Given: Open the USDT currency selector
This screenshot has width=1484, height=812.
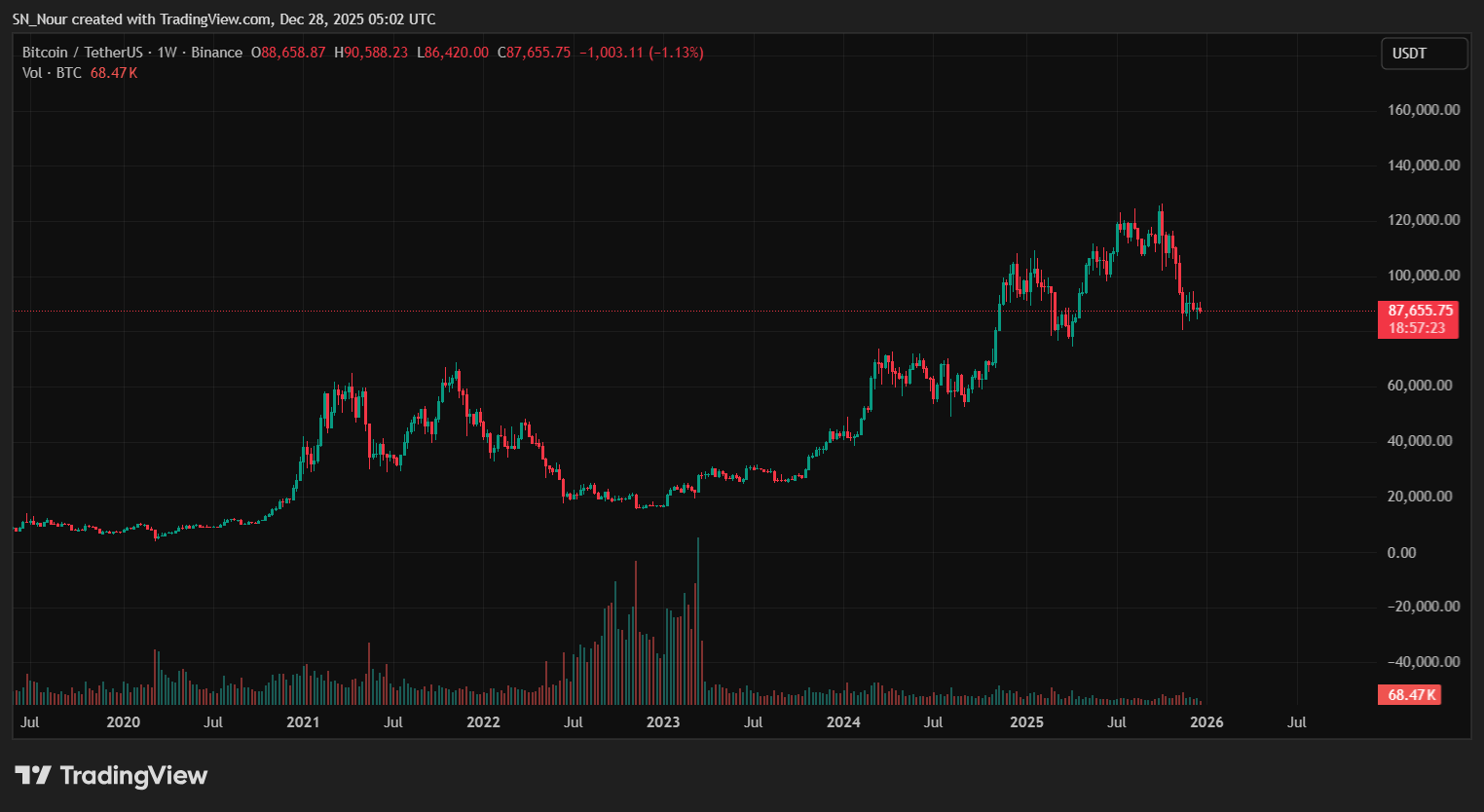Looking at the screenshot, I should (1424, 54).
